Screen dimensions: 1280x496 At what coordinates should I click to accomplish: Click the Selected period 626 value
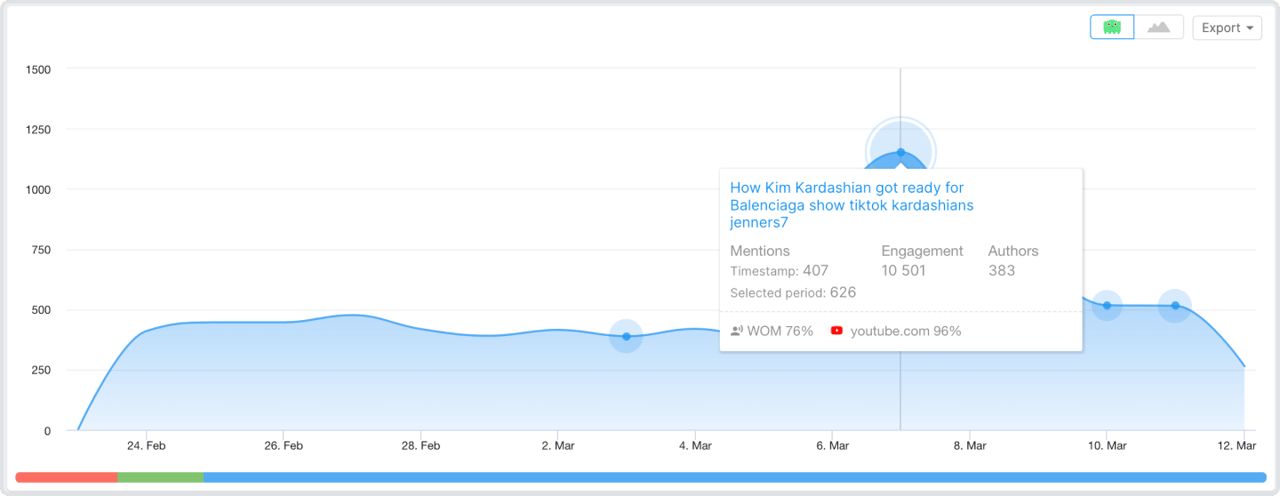coord(842,293)
